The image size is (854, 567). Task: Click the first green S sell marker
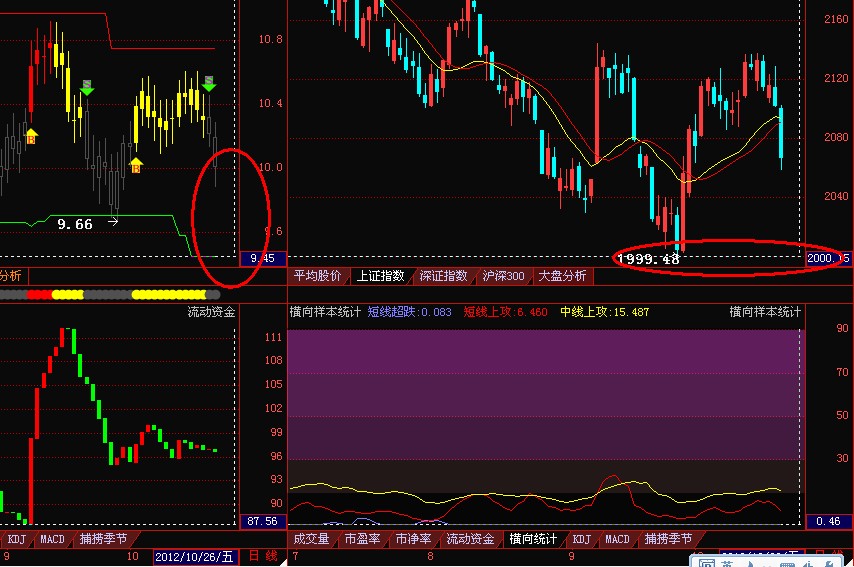(x=87, y=87)
